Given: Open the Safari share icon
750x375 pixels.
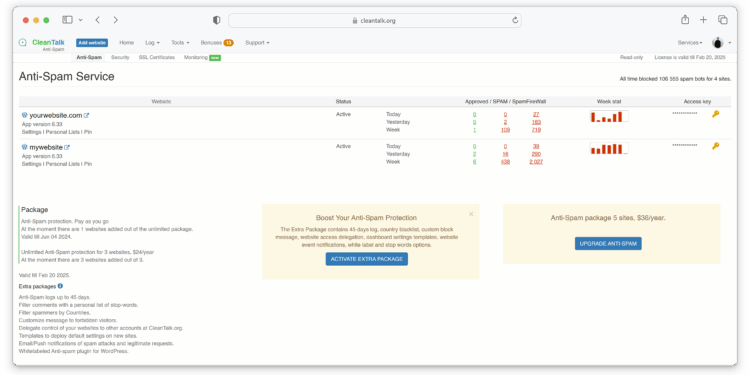Looking at the screenshot, I should [x=685, y=20].
